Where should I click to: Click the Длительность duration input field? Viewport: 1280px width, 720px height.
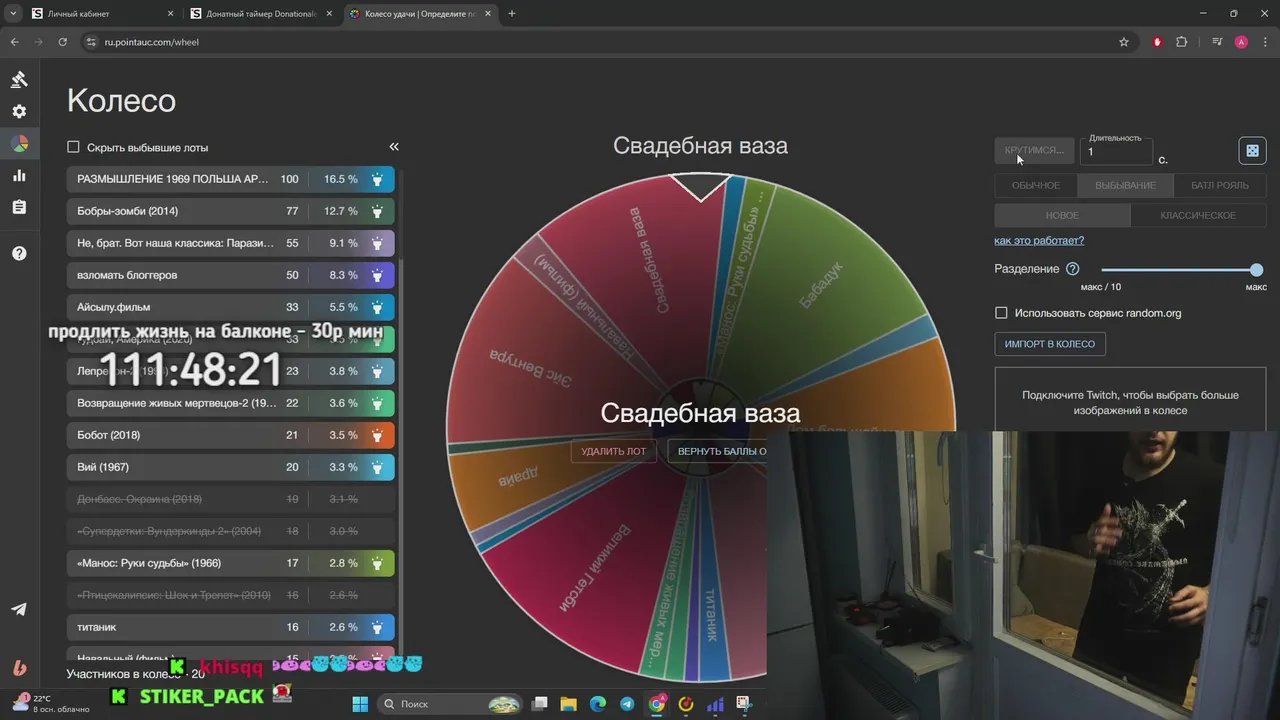(x=1116, y=152)
